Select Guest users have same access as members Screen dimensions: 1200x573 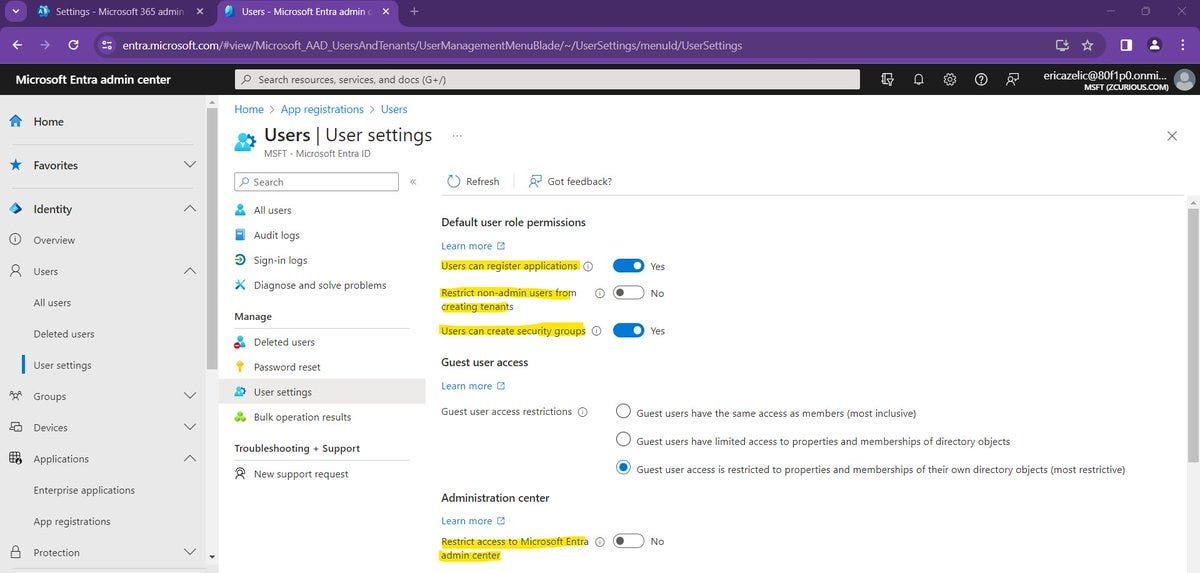[x=624, y=411]
